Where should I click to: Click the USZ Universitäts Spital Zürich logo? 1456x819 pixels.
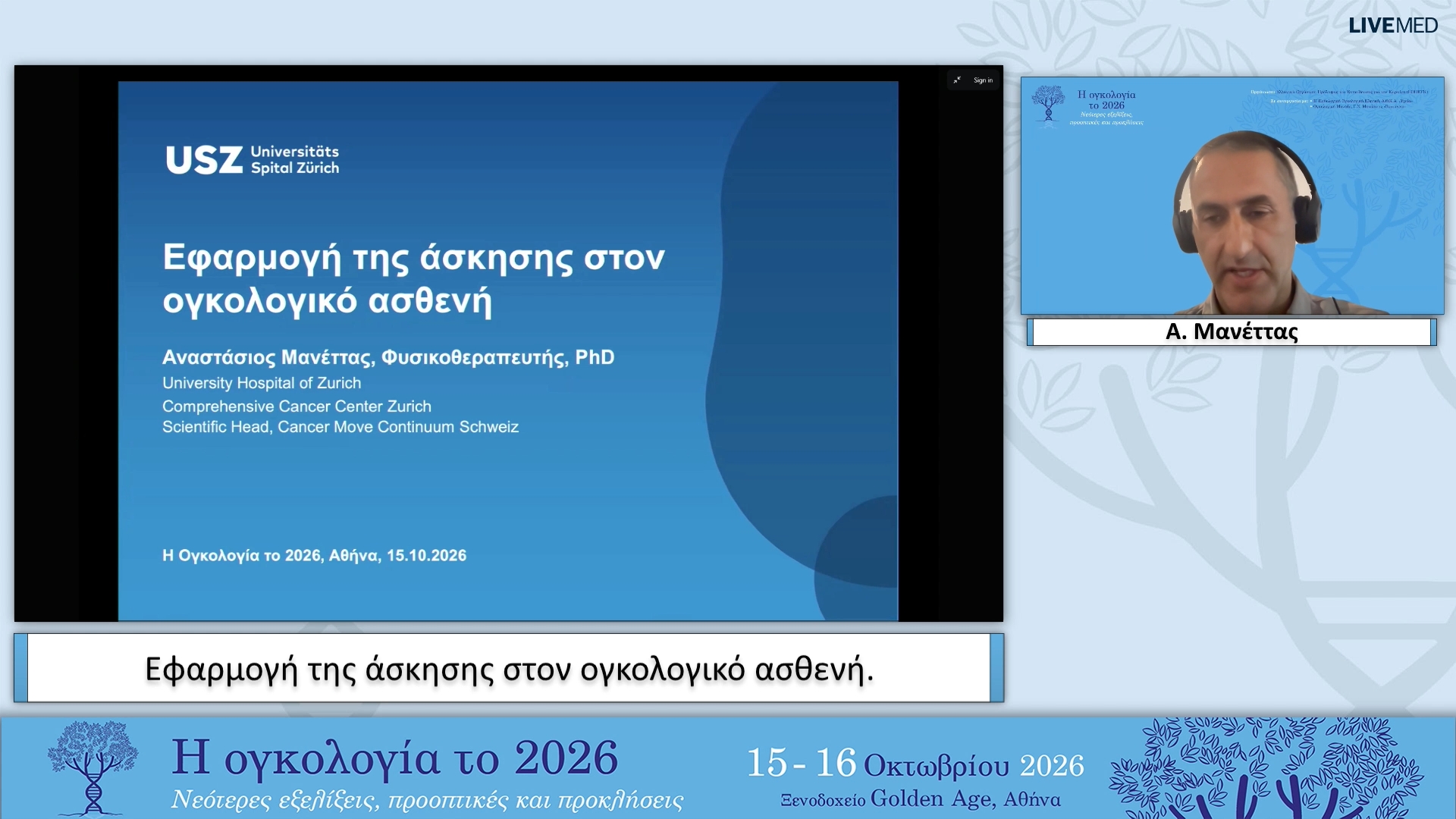253,160
